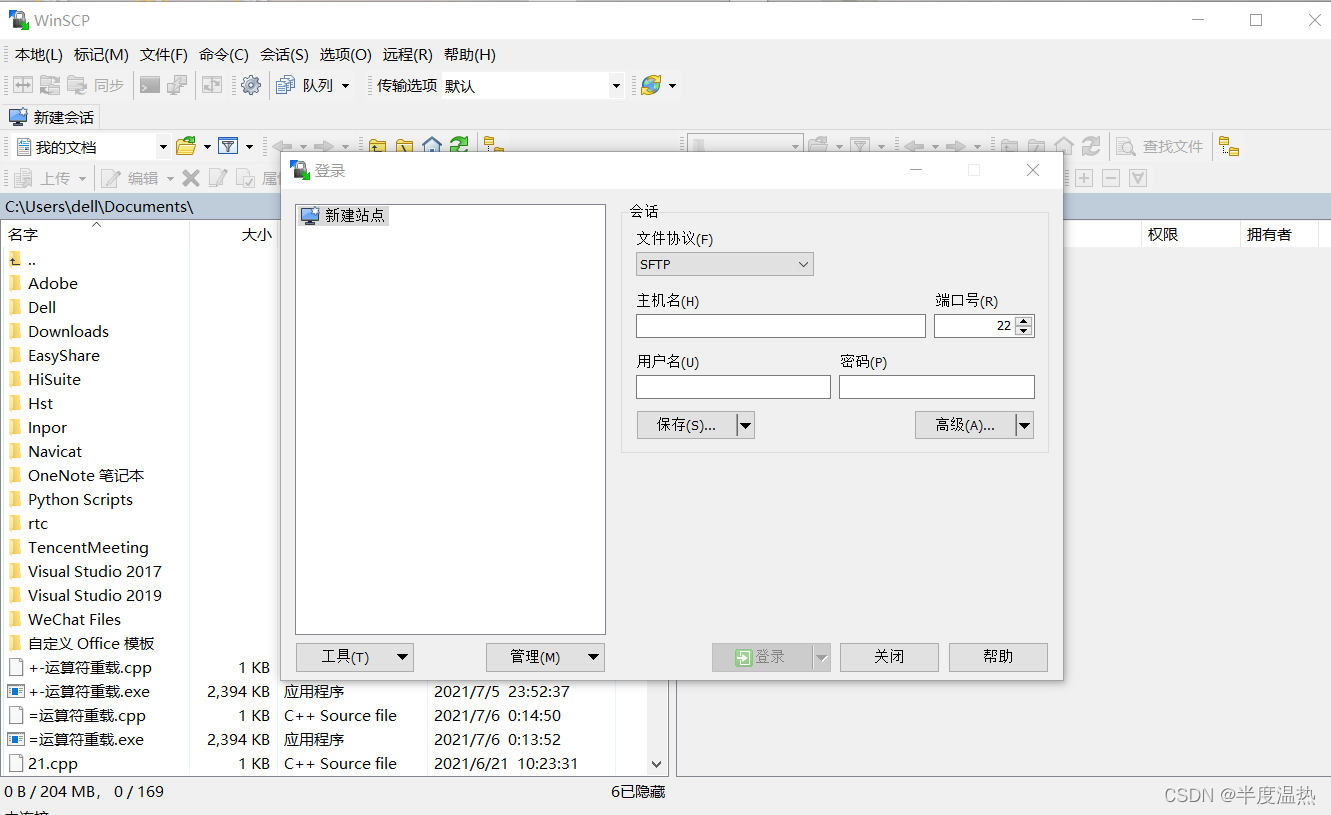Click inside the 主机名 hostname input field
This screenshot has width=1331, height=815.
pyautogui.click(x=780, y=325)
